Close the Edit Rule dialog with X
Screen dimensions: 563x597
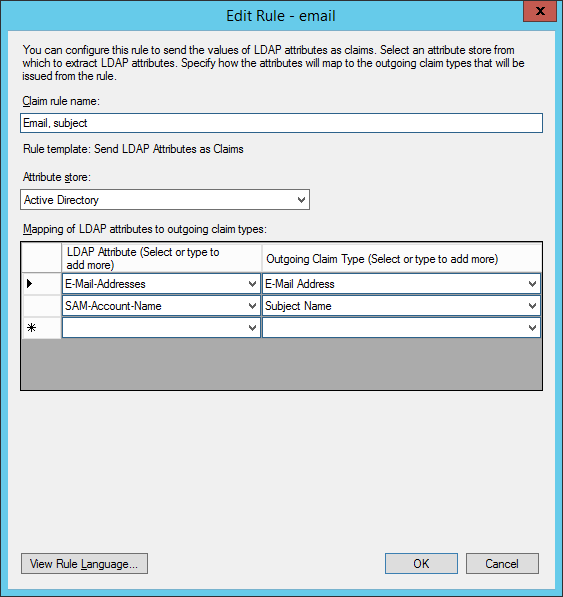point(540,11)
